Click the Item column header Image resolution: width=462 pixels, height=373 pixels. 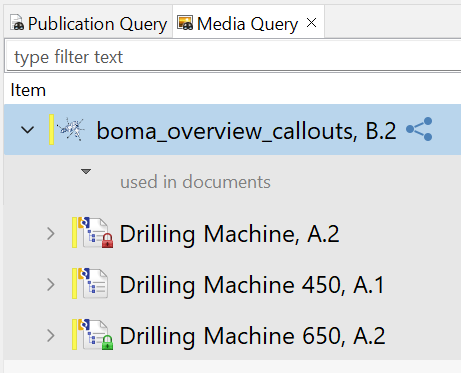coord(28,90)
